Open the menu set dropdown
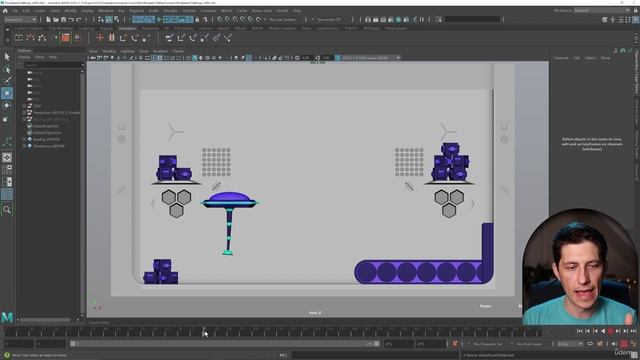This screenshot has width=640, height=360. pyautogui.click(x=20, y=19)
